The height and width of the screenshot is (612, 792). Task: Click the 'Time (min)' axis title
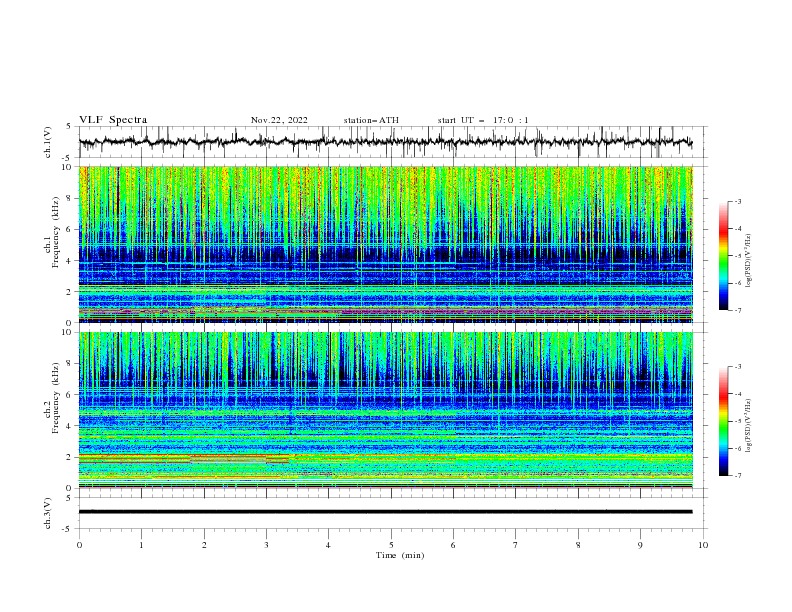coord(400,555)
